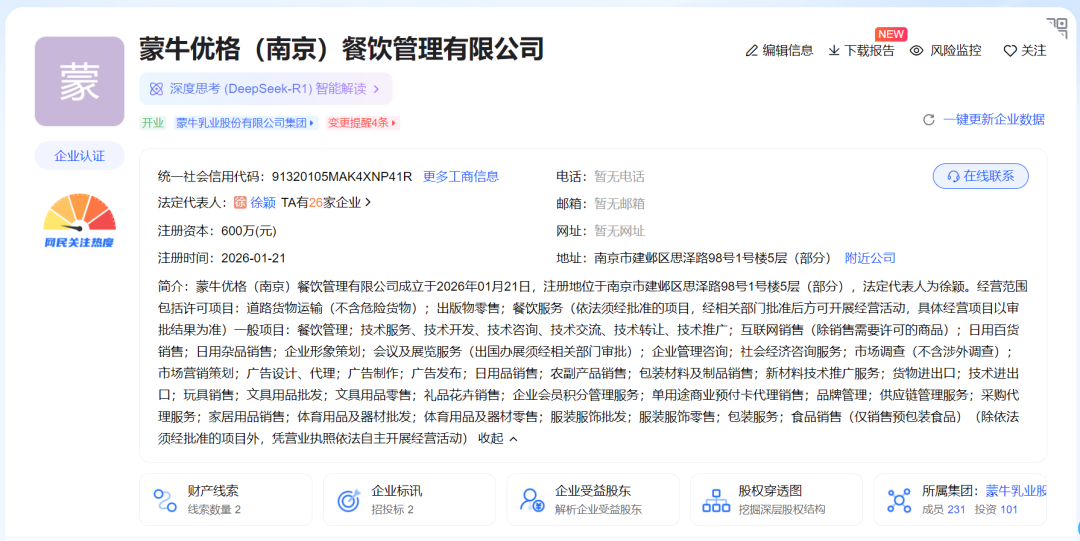Click the 风险监控 eye icon
Screen dimensions: 1080x541
tap(916, 50)
